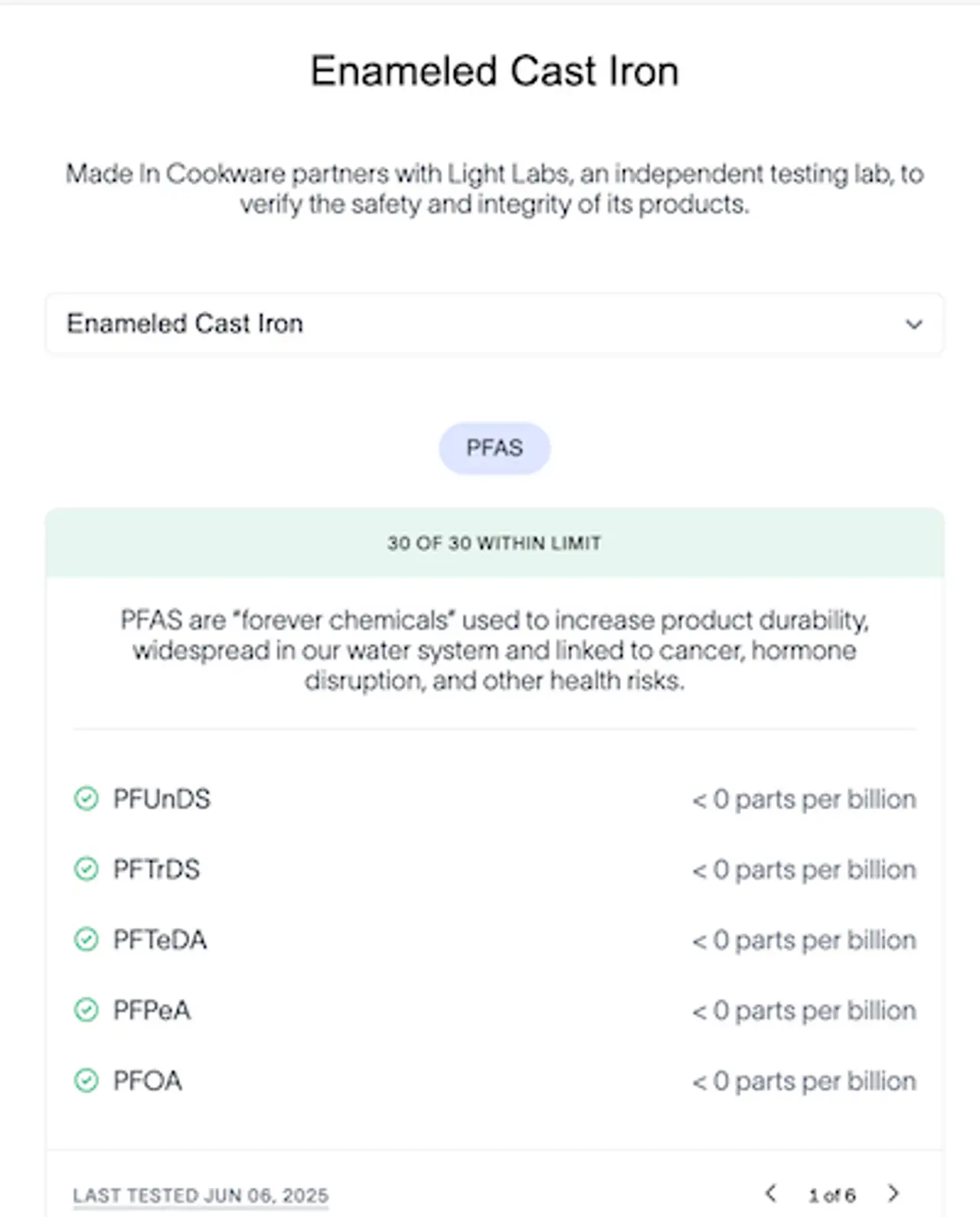Click the PFAS forever chemicals description text

click(495, 650)
